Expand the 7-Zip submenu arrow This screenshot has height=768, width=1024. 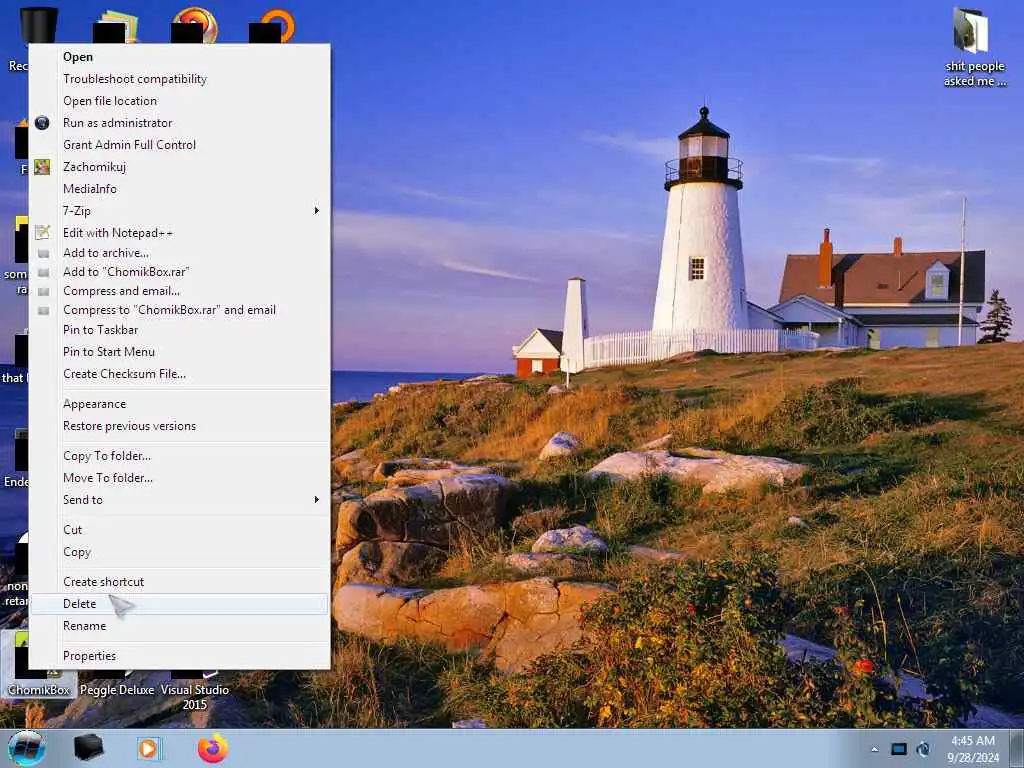point(316,210)
